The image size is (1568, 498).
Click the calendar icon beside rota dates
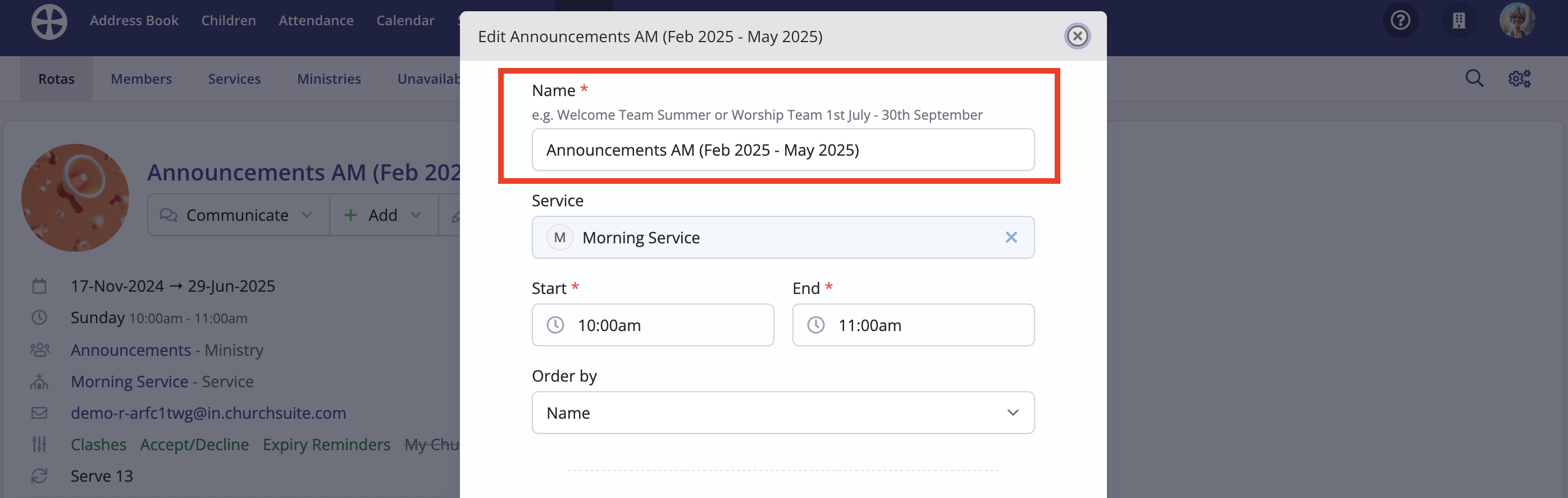point(39,286)
